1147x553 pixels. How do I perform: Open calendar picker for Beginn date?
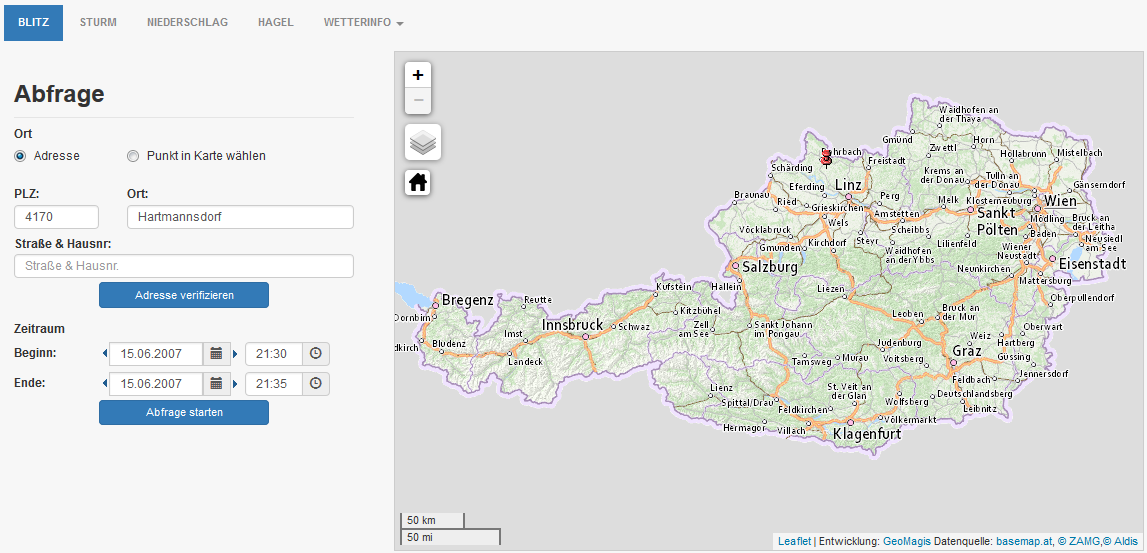pos(216,354)
